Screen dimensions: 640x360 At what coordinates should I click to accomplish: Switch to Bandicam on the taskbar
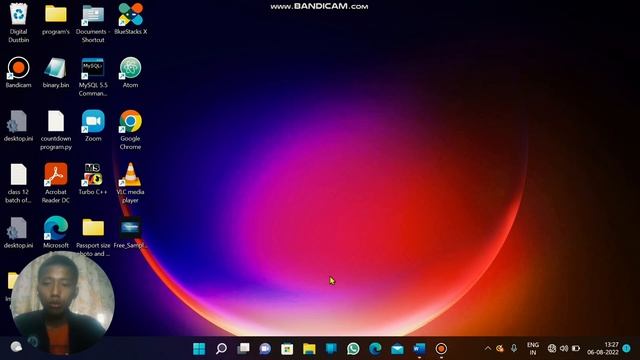[x=441, y=349]
